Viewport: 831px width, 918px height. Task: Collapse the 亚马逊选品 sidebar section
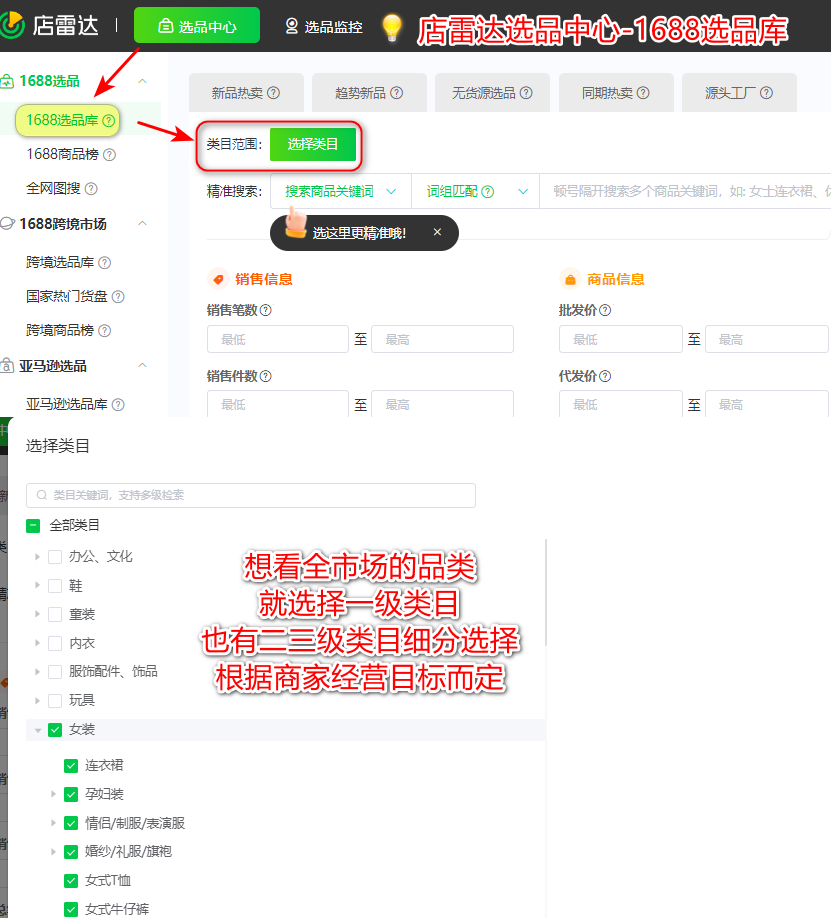tap(144, 367)
